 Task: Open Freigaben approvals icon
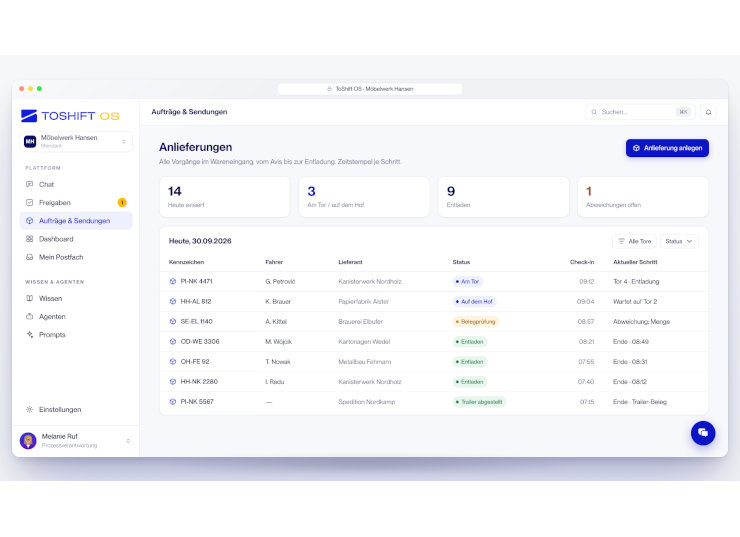pos(30,202)
